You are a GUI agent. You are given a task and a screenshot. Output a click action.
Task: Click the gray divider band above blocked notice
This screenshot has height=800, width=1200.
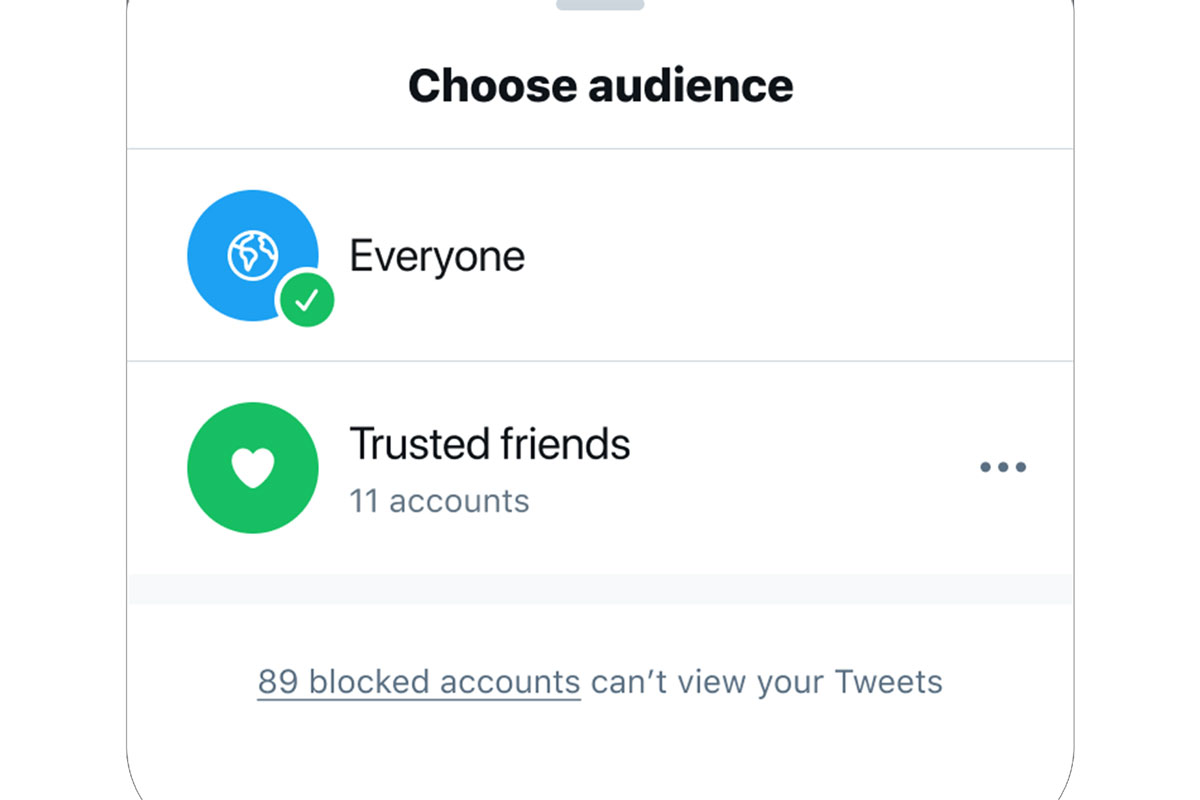click(x=600, y=589)
